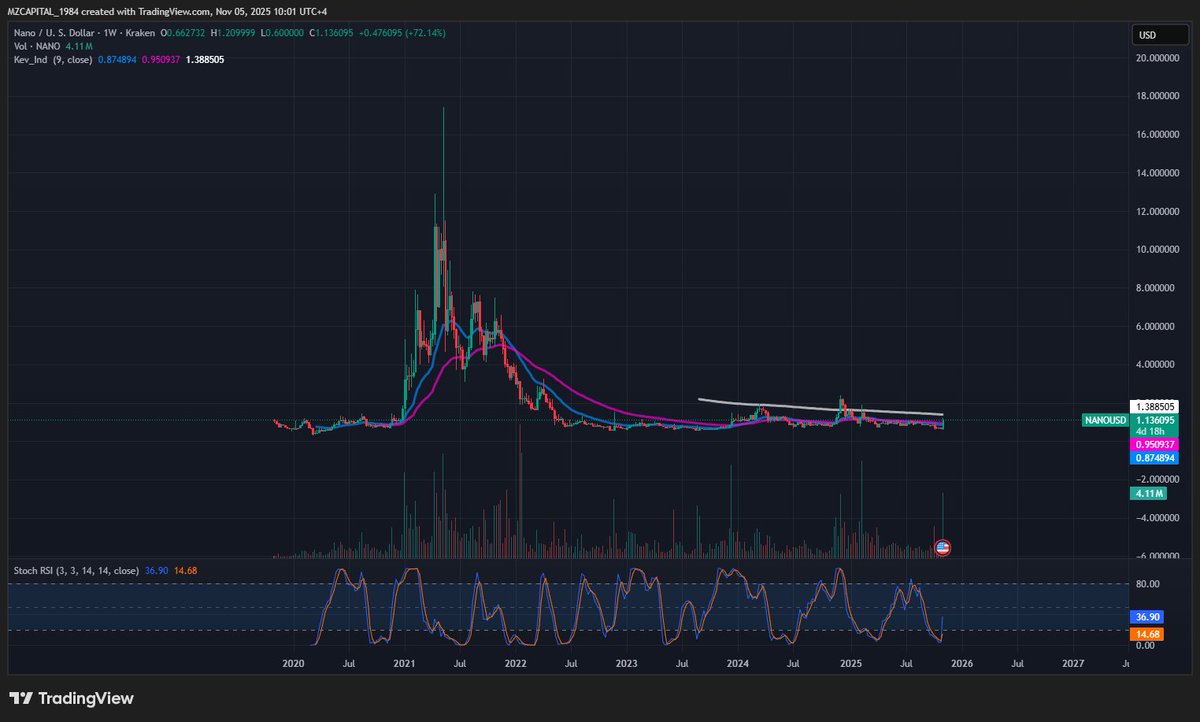Click the 2021 label on the time axis
Viewport: 1200px width, 722px height.
click(x=404, y=663)
